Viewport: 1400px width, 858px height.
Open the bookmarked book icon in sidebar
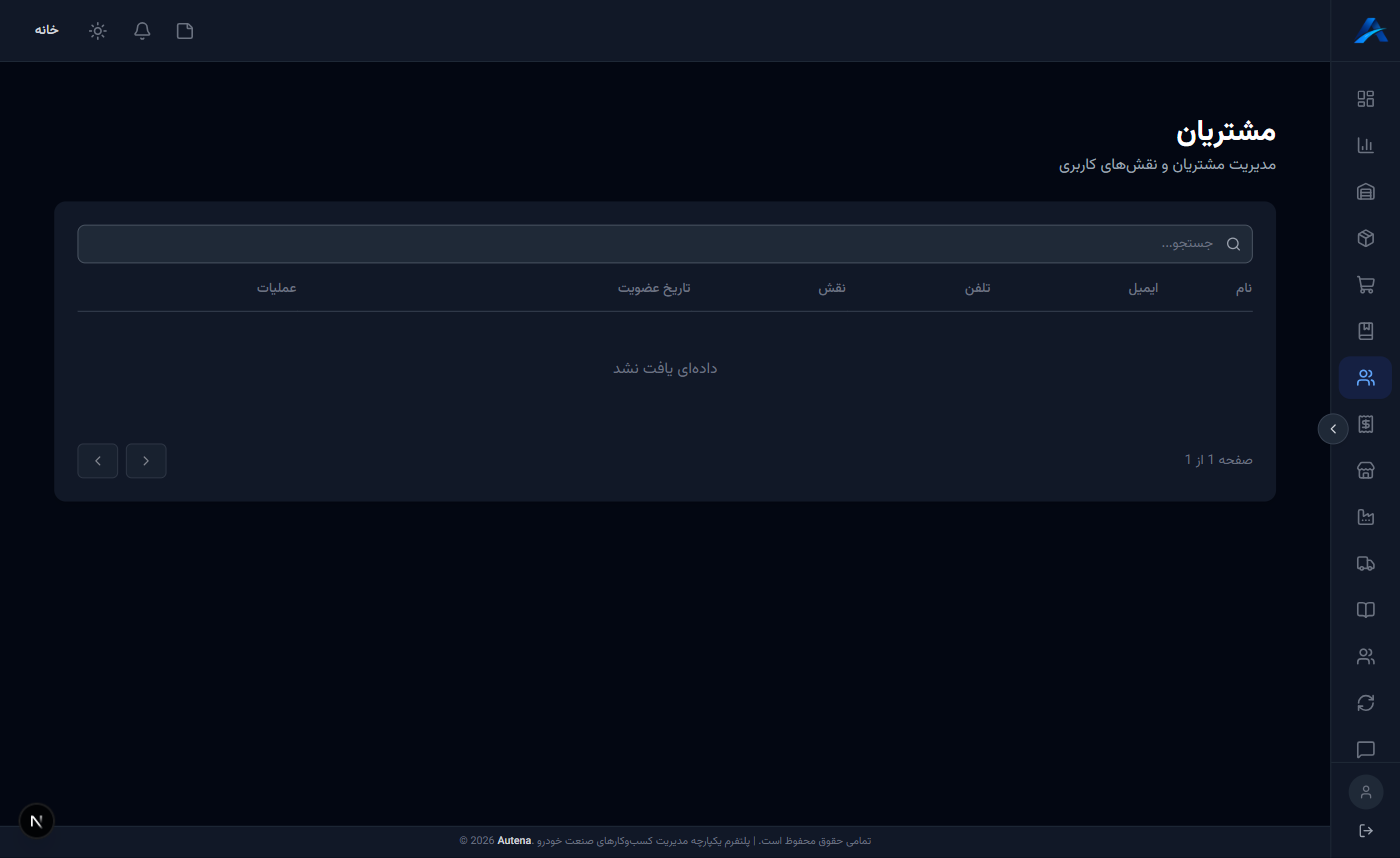click(1365, 331)
